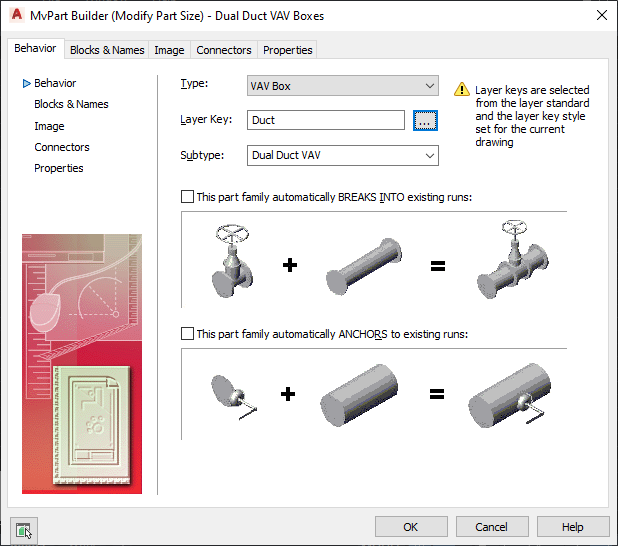This screenshot has height=546, width=618.
Task: Click the red decorative wizard image
Action: point(82,363)
